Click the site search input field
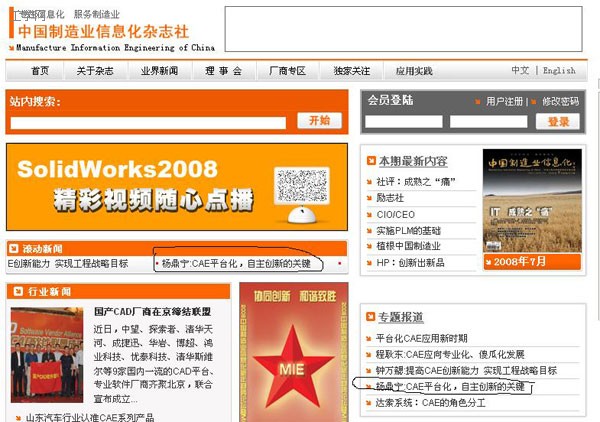The height and width of the screenshot is (422, 600). [149, 122]
